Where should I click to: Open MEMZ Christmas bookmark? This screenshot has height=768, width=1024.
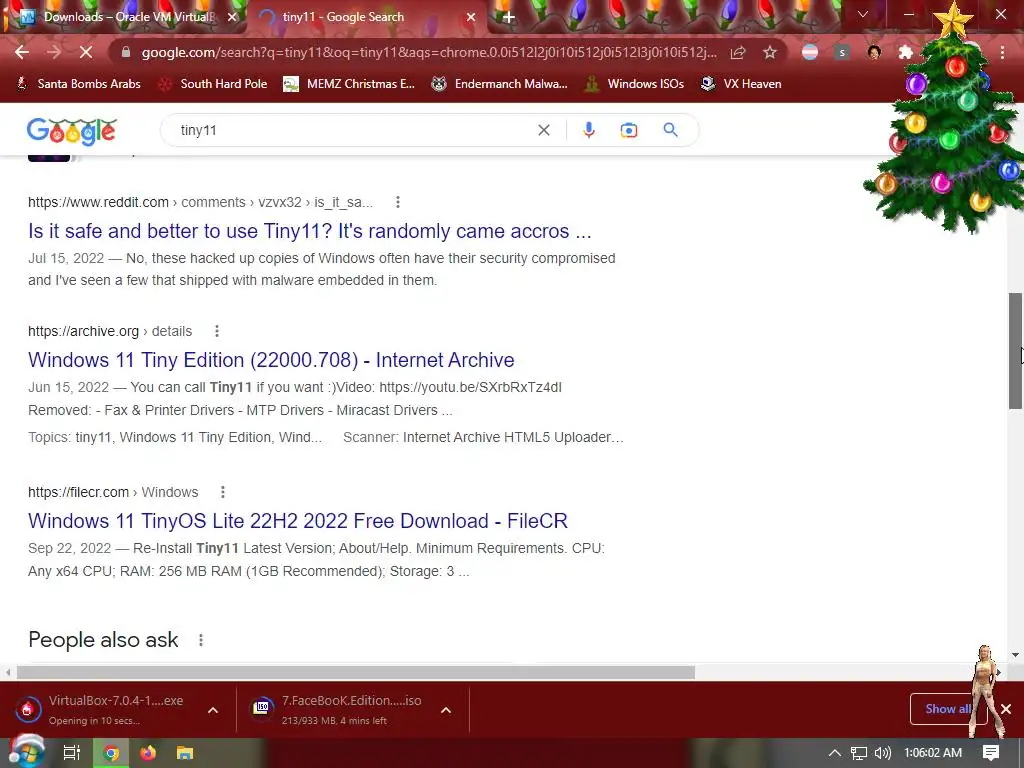click(349, 84)
